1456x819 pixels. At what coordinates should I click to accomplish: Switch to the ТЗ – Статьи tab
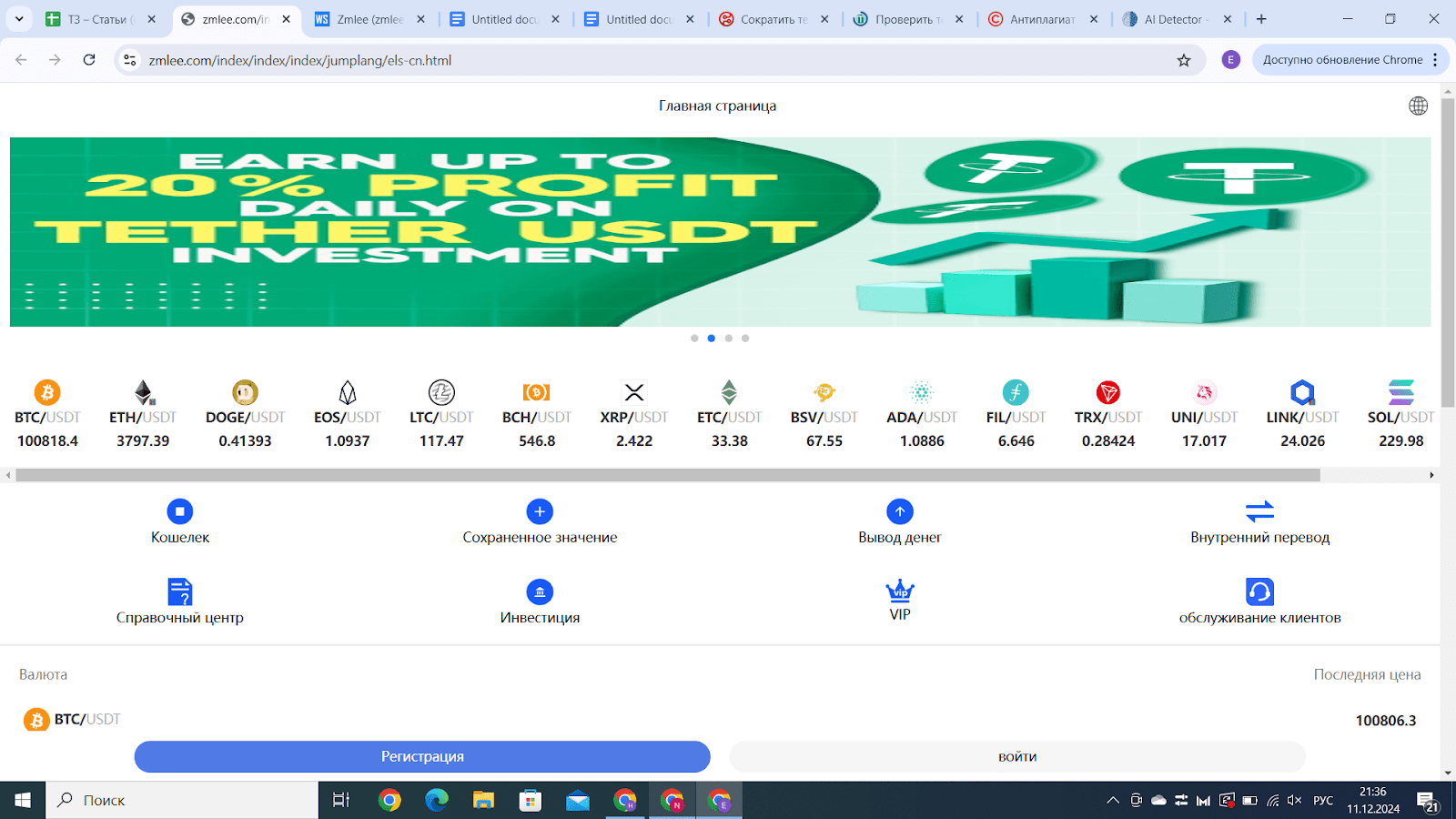click(x=99, y=19)
